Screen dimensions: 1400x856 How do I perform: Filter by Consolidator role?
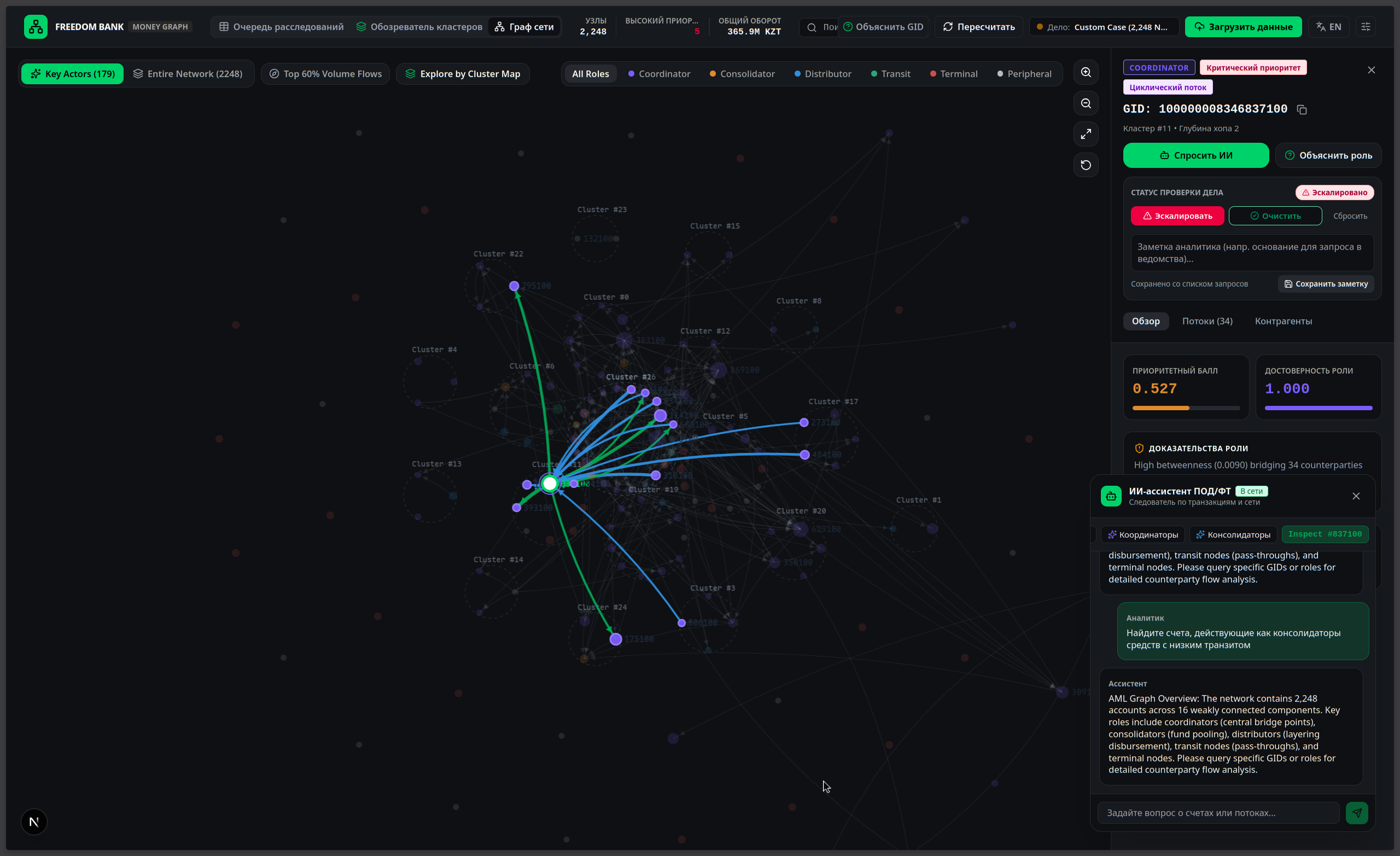[742, 74]
